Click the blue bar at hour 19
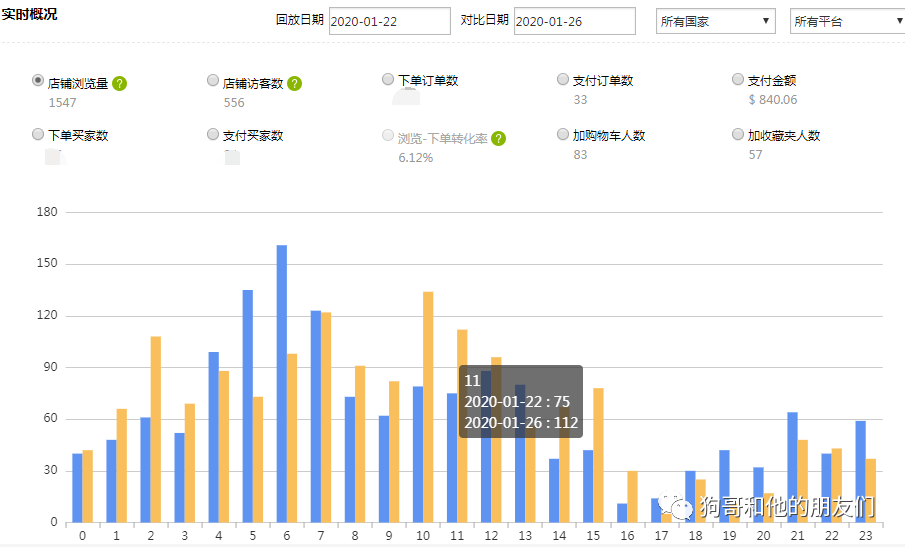This screenshot has width=905, height=547. [x=724, y=486]
